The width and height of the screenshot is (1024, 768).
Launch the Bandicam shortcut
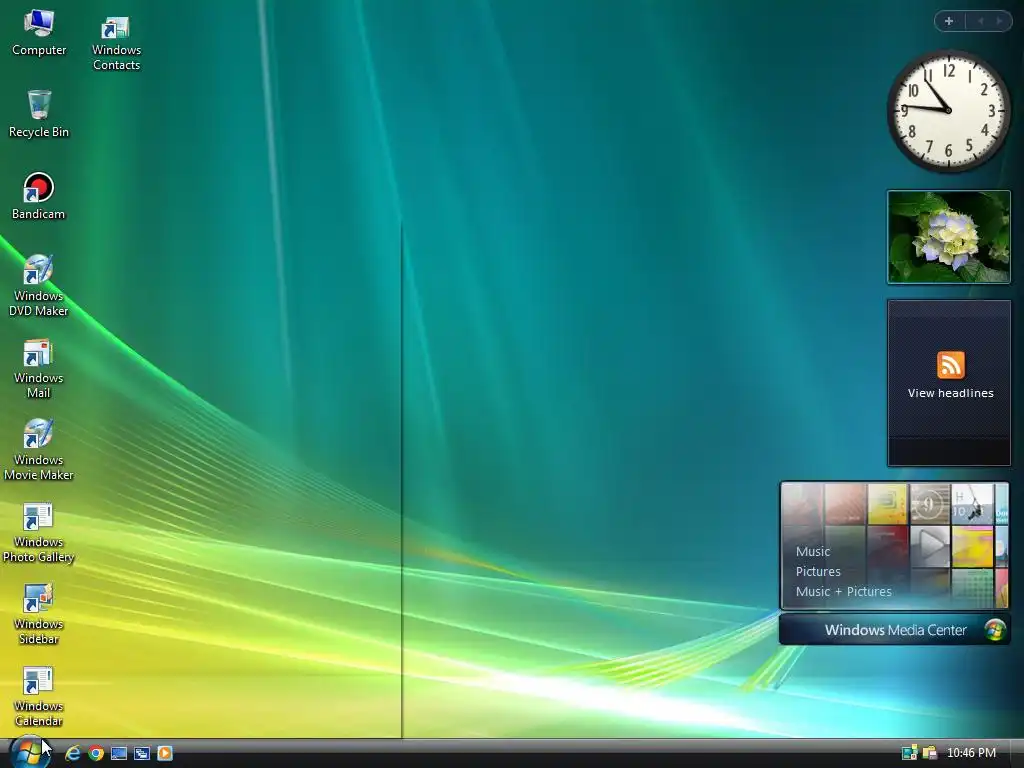[x=39, y=196]
